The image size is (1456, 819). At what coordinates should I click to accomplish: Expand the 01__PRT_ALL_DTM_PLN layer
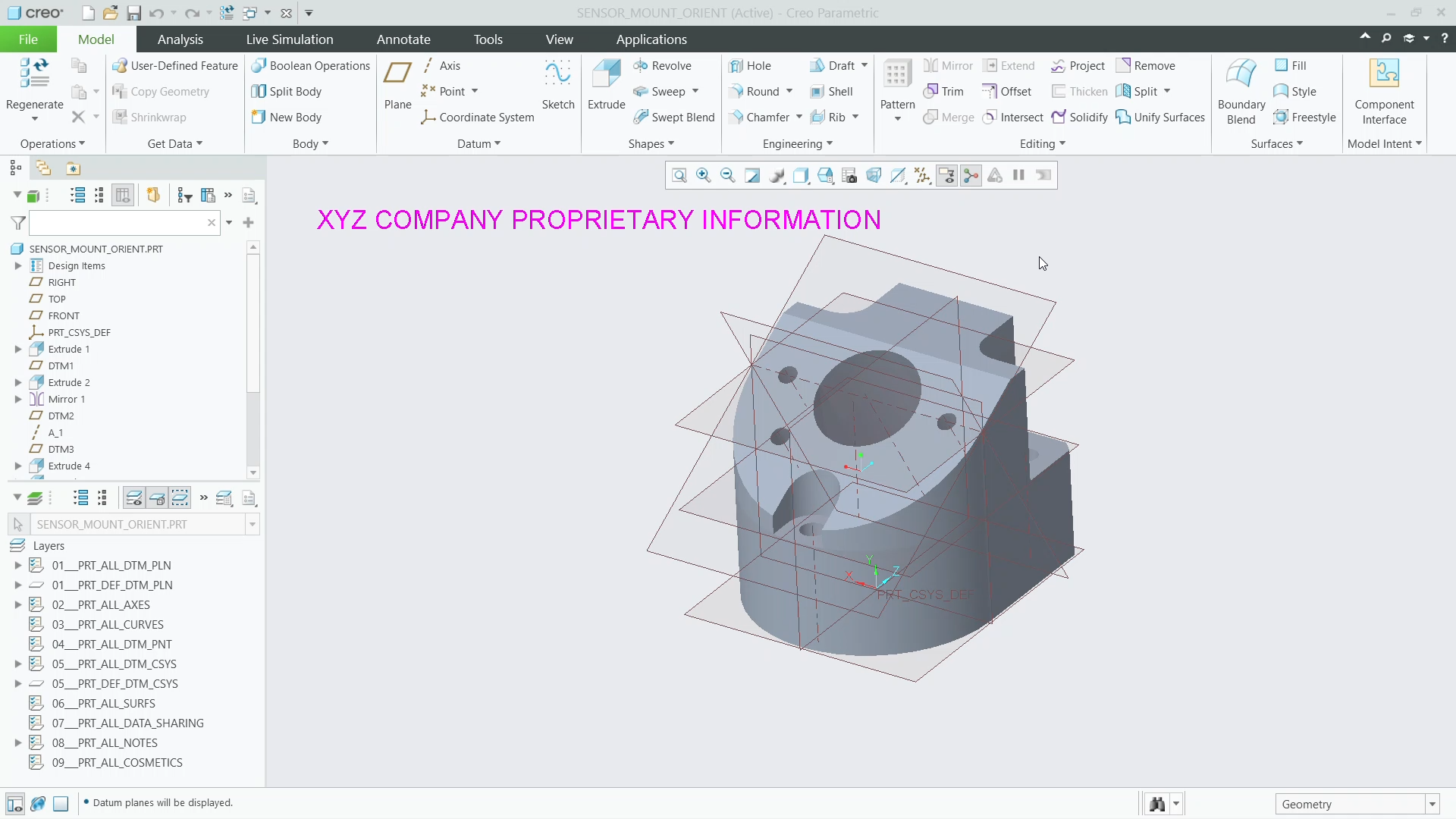click(x=18, y=565)
